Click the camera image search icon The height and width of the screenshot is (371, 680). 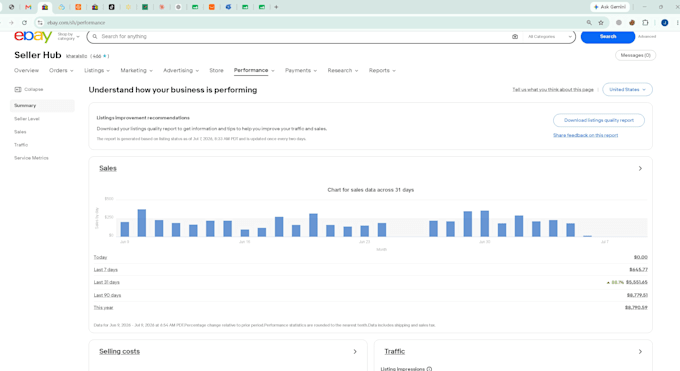[x=515, y=36]
